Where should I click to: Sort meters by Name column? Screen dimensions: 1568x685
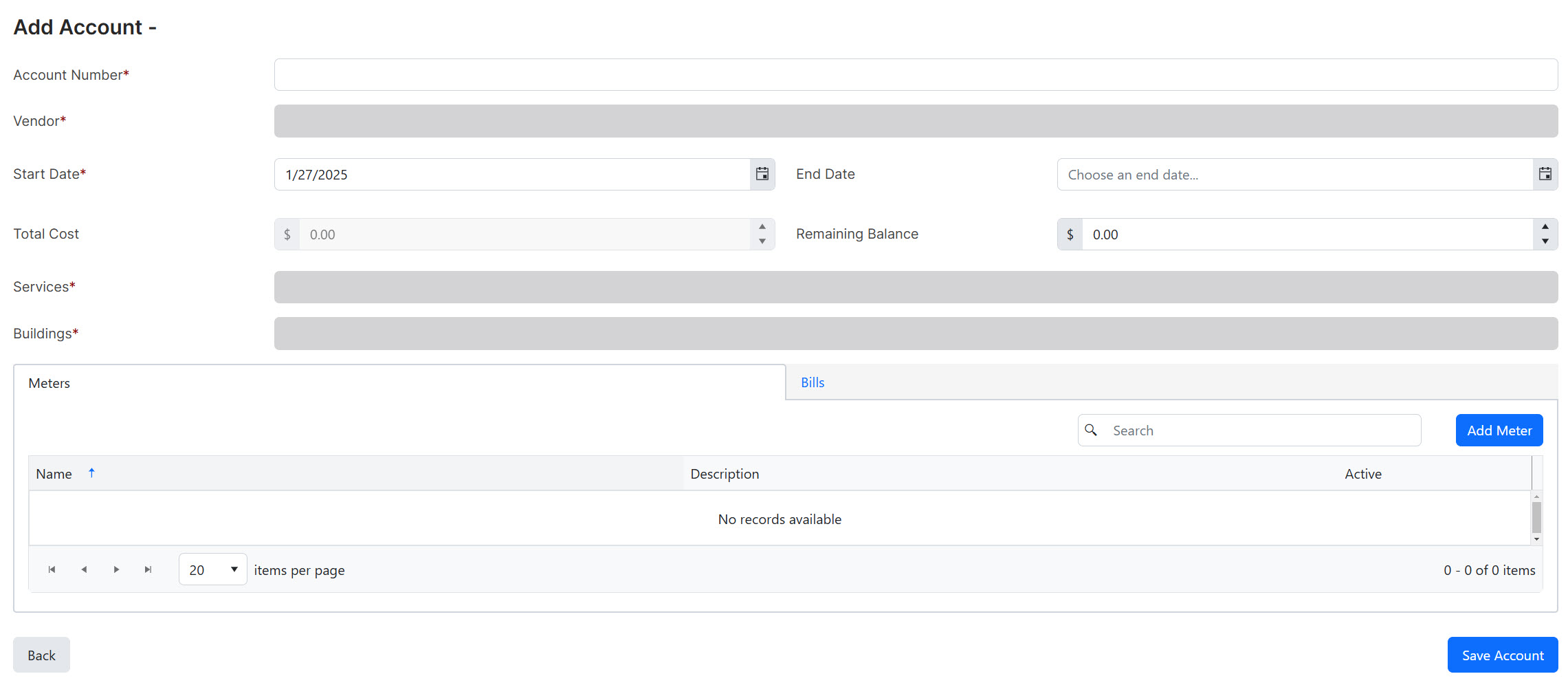(x=54, y=474)
